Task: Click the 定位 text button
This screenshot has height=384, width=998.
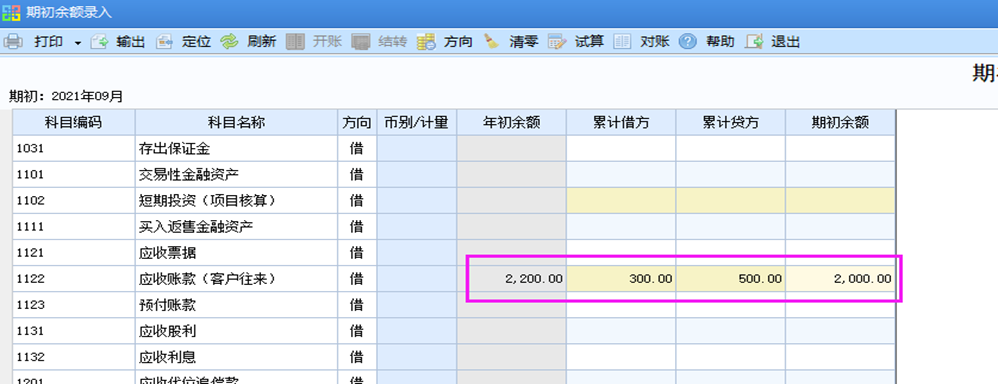Action: point(196,42)
